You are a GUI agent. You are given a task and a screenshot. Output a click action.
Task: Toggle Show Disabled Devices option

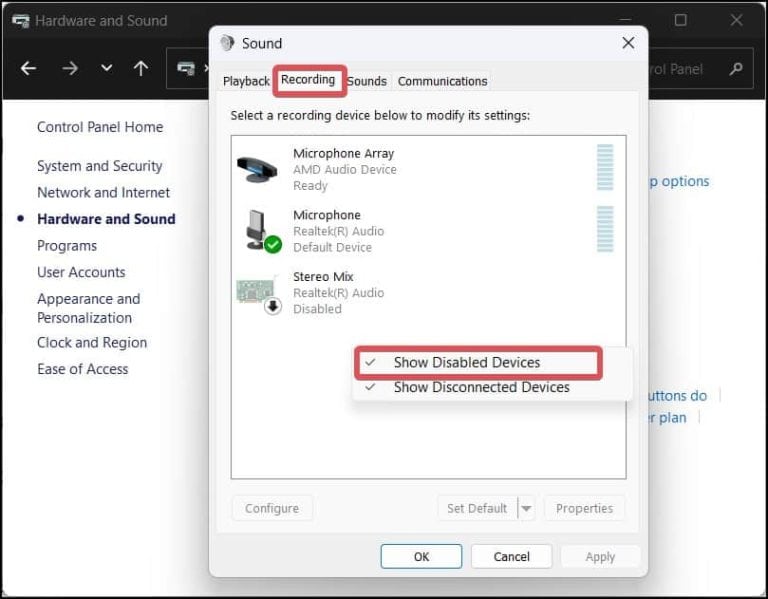tap(466, 362)
